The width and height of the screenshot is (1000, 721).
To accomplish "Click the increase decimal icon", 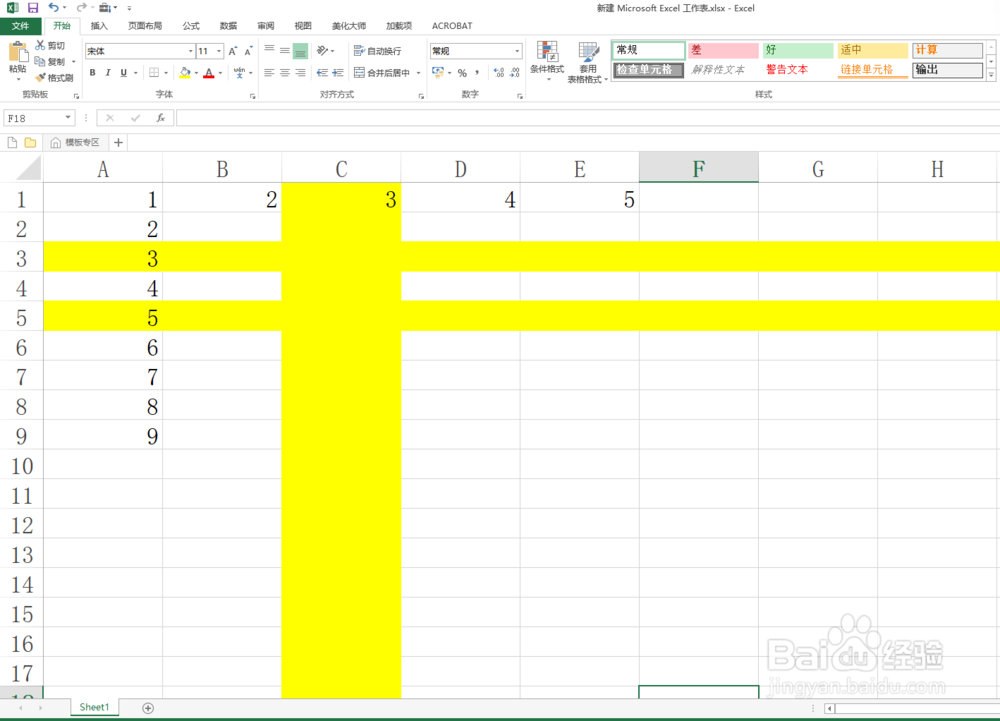I will pyautogui.click(x=499, y=73).
